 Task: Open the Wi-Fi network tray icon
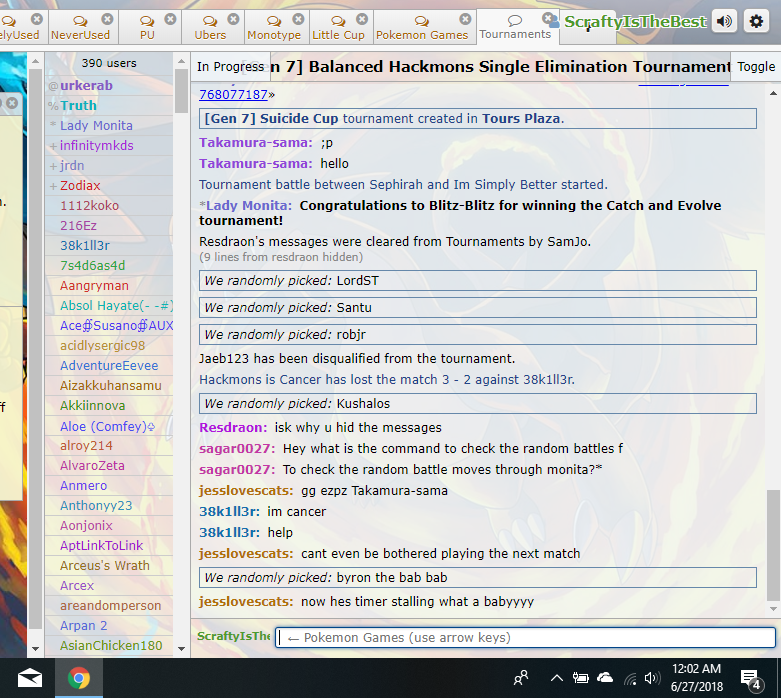click(630, 678)
